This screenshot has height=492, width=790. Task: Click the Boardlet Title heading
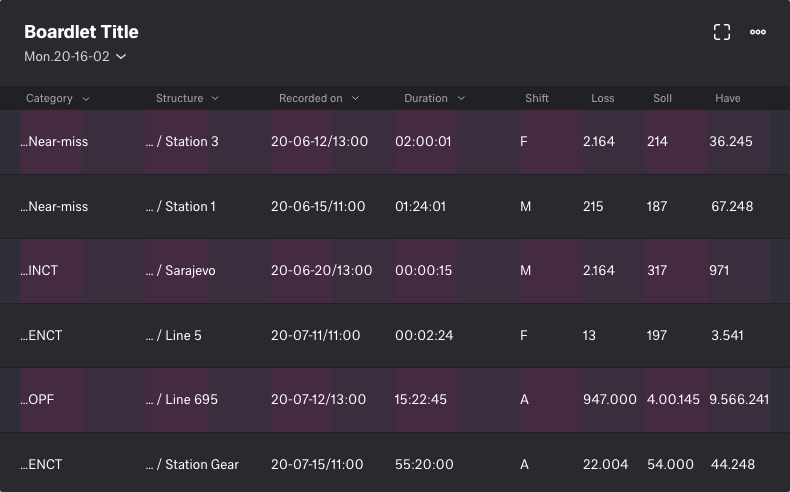tap(81, 32)
